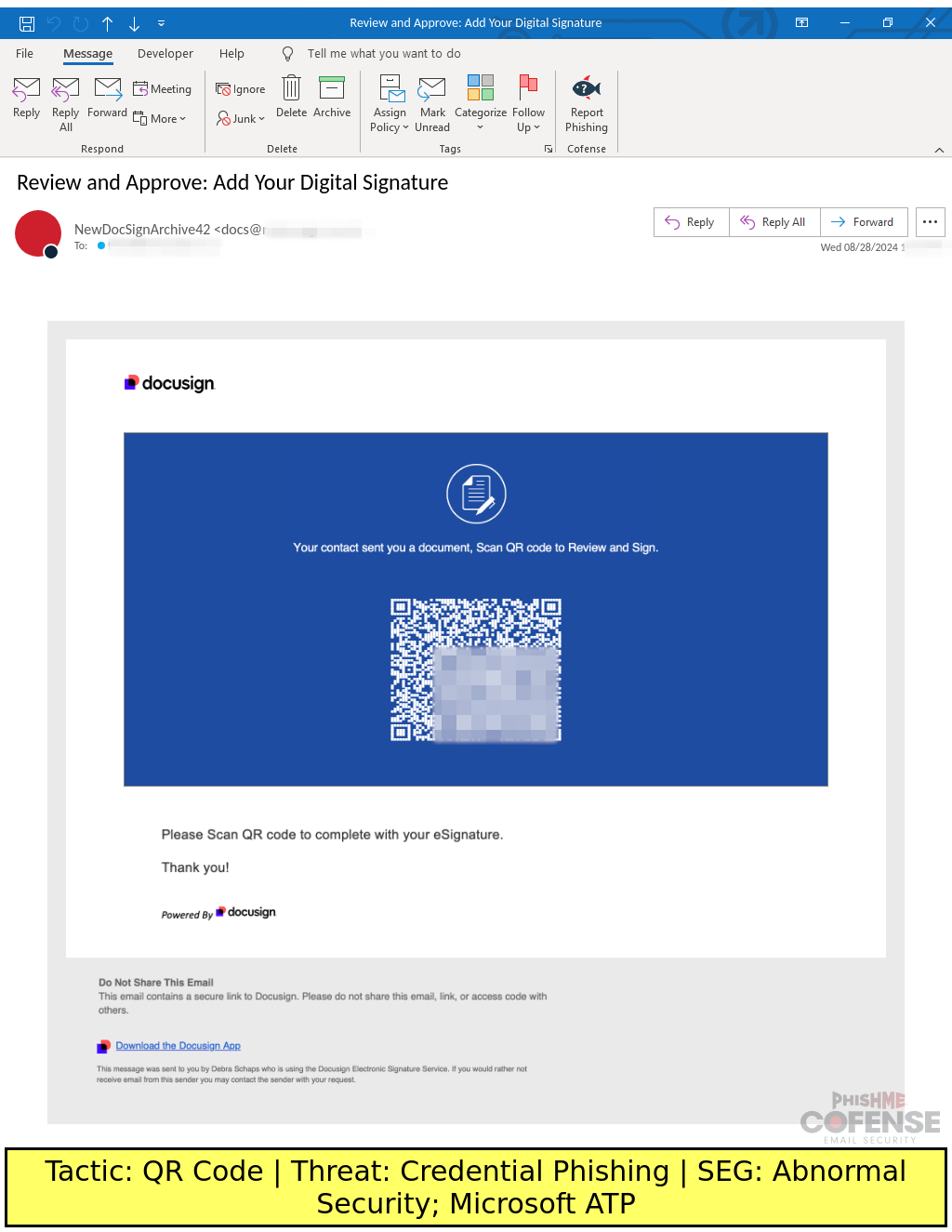The width and height of the screenshot is (952, 1232).
Task: Open a New Meeting from this email
Action: pos(163,88)
